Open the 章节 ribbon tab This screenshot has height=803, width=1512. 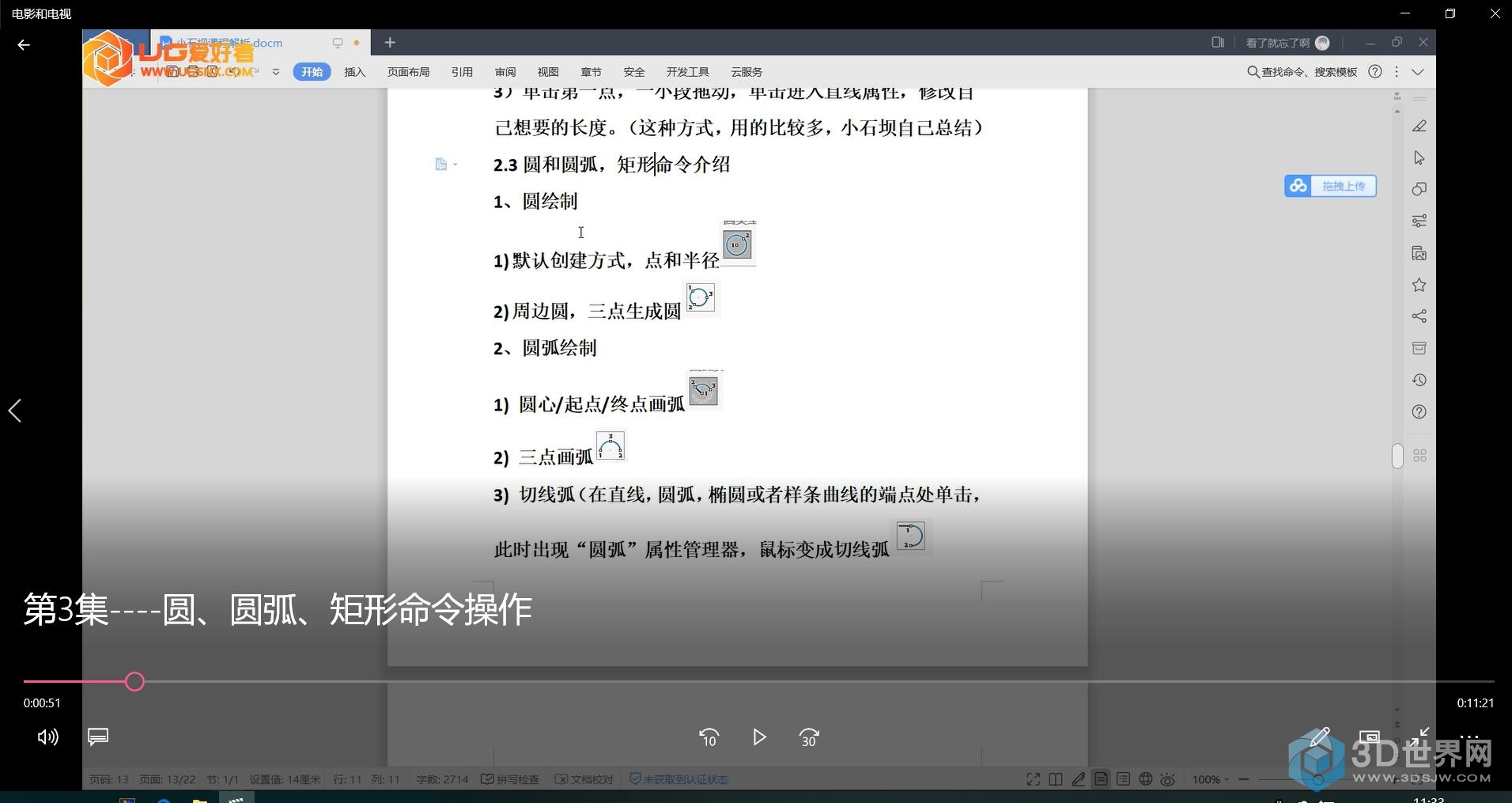[x=591, y=72]
